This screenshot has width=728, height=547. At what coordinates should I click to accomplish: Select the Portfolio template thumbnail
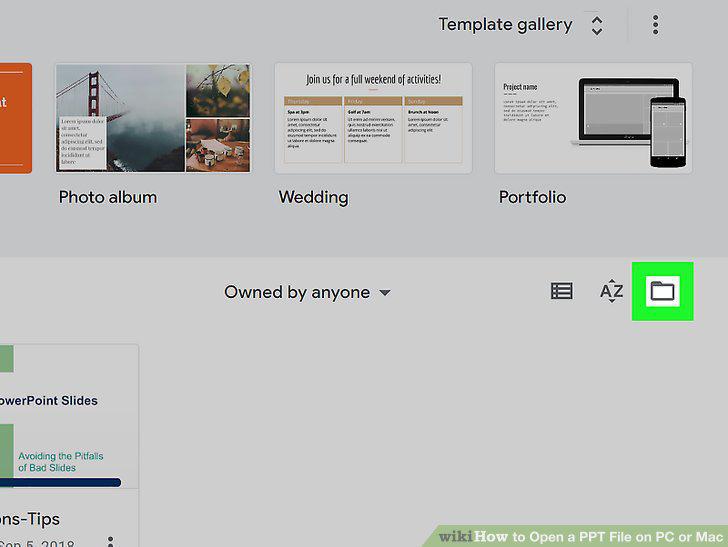pos(593,118)
